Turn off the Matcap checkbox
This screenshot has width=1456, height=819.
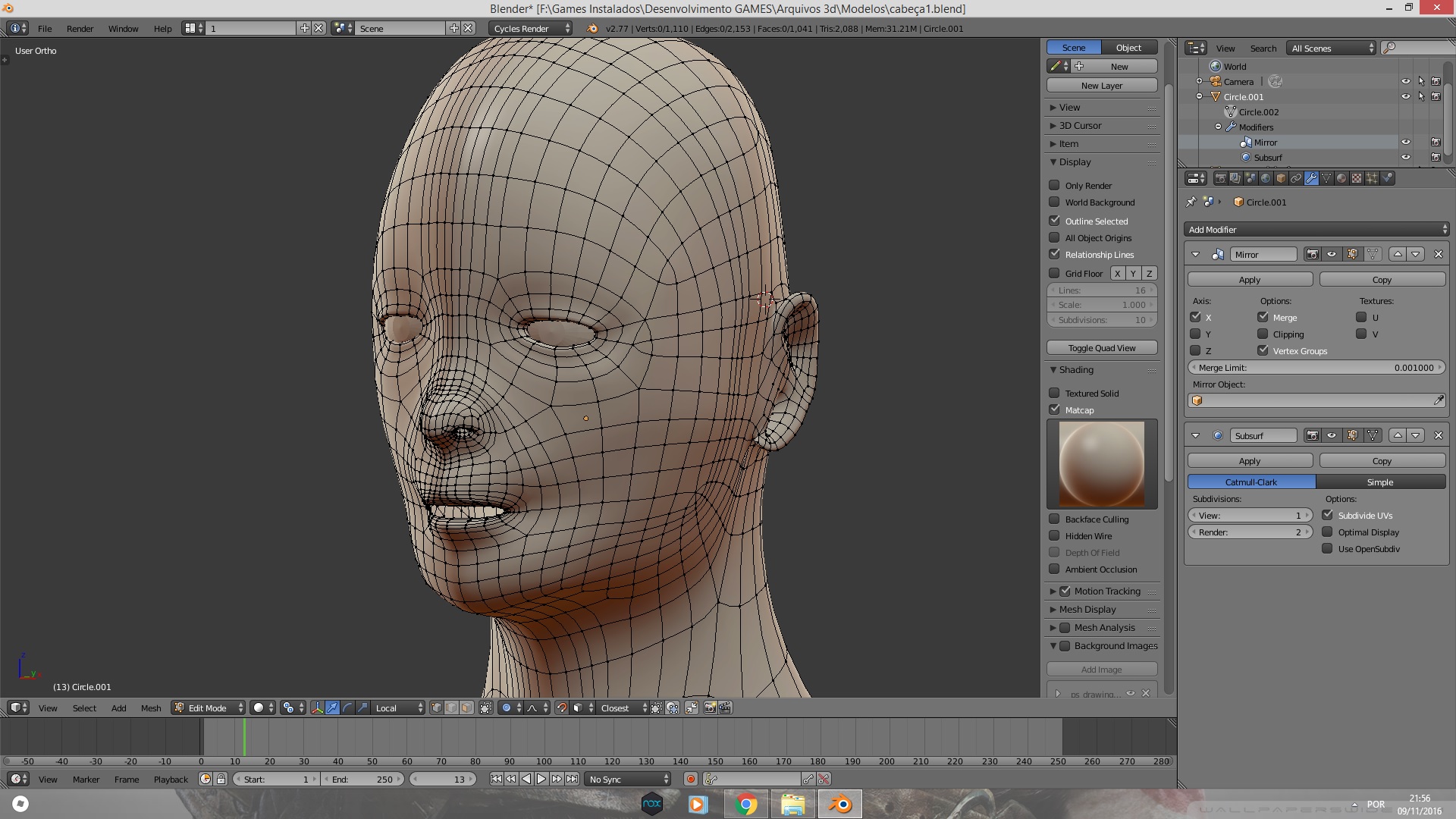pyautogui.click(x=1054, y=409)
